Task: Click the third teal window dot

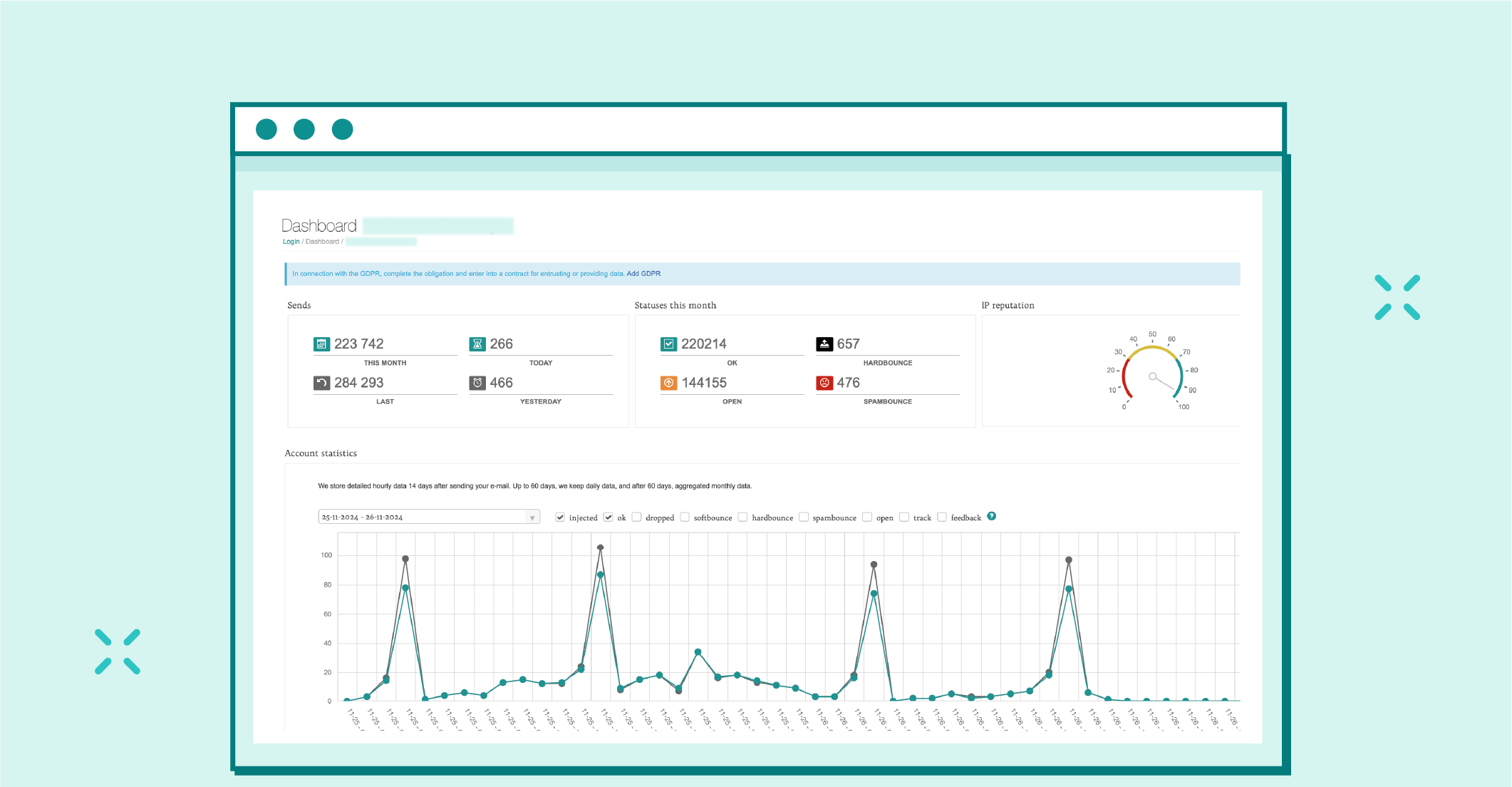Action: [343, 129]
